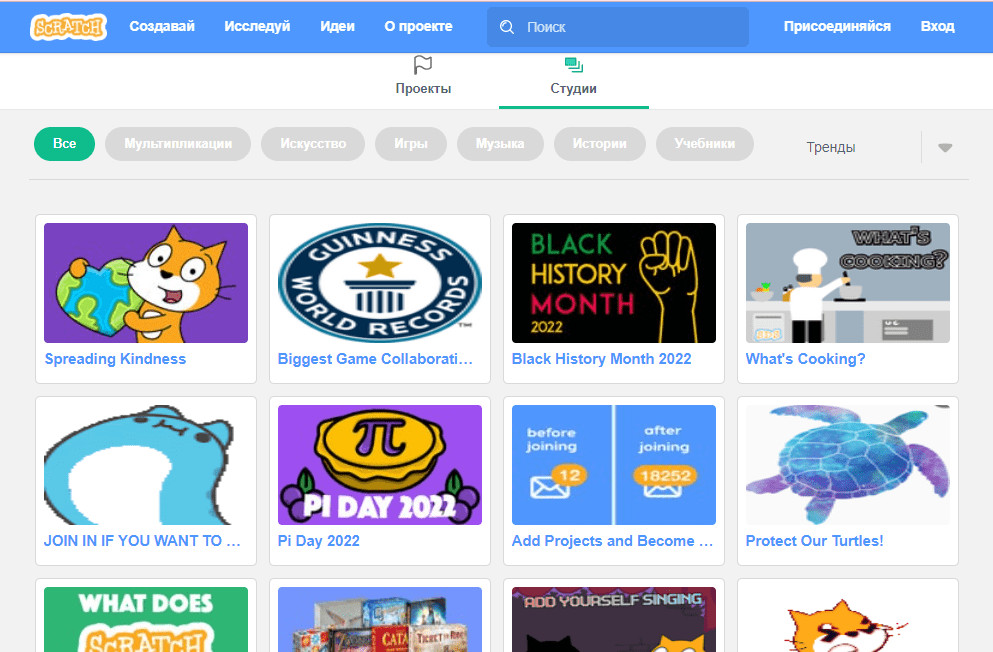Open the Pi Day 2022 thumbnail
This screenshot has width=993, height=652.
[x=380, y=465]
